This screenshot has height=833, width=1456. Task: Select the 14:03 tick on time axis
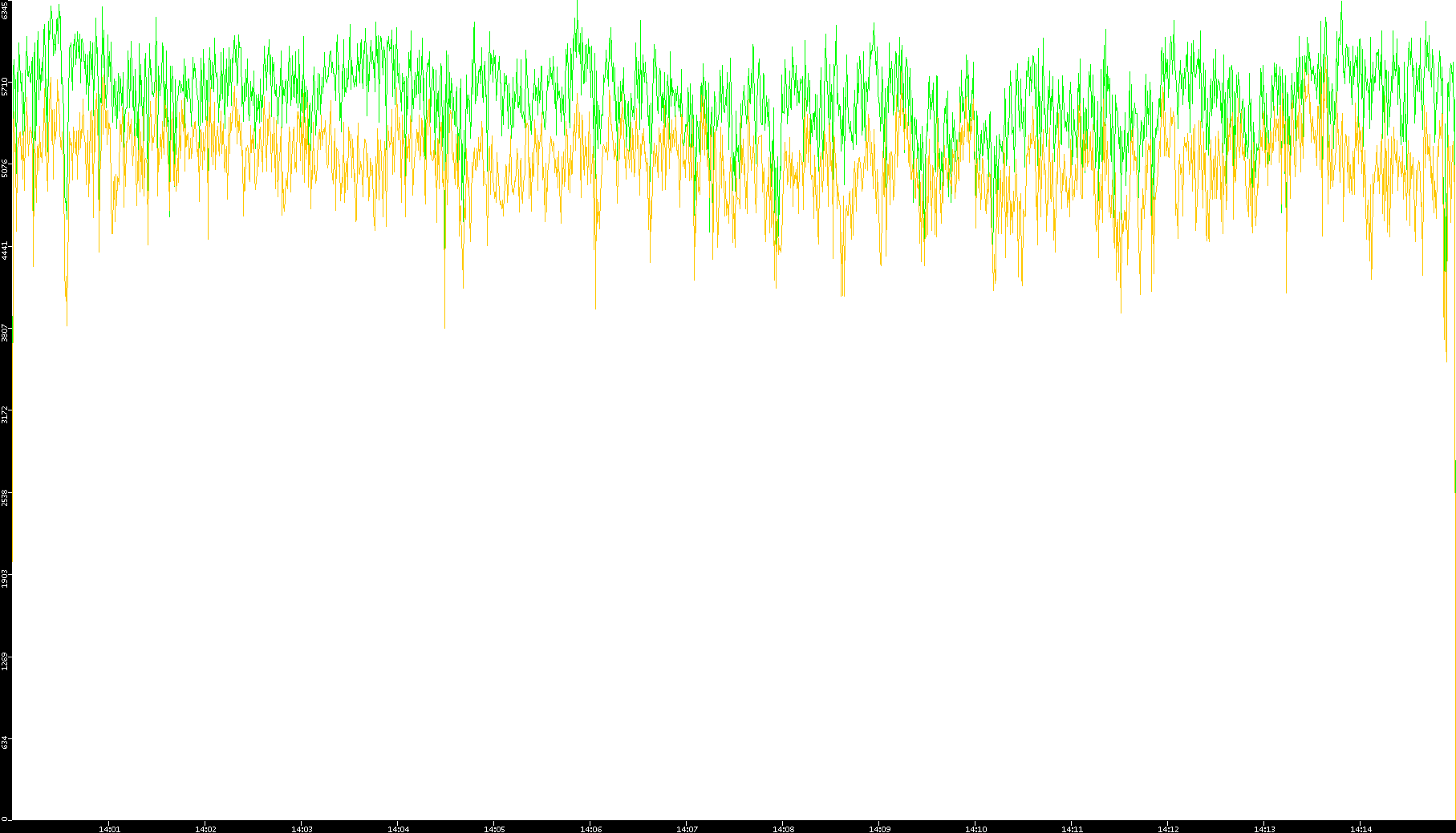(302, 829)
